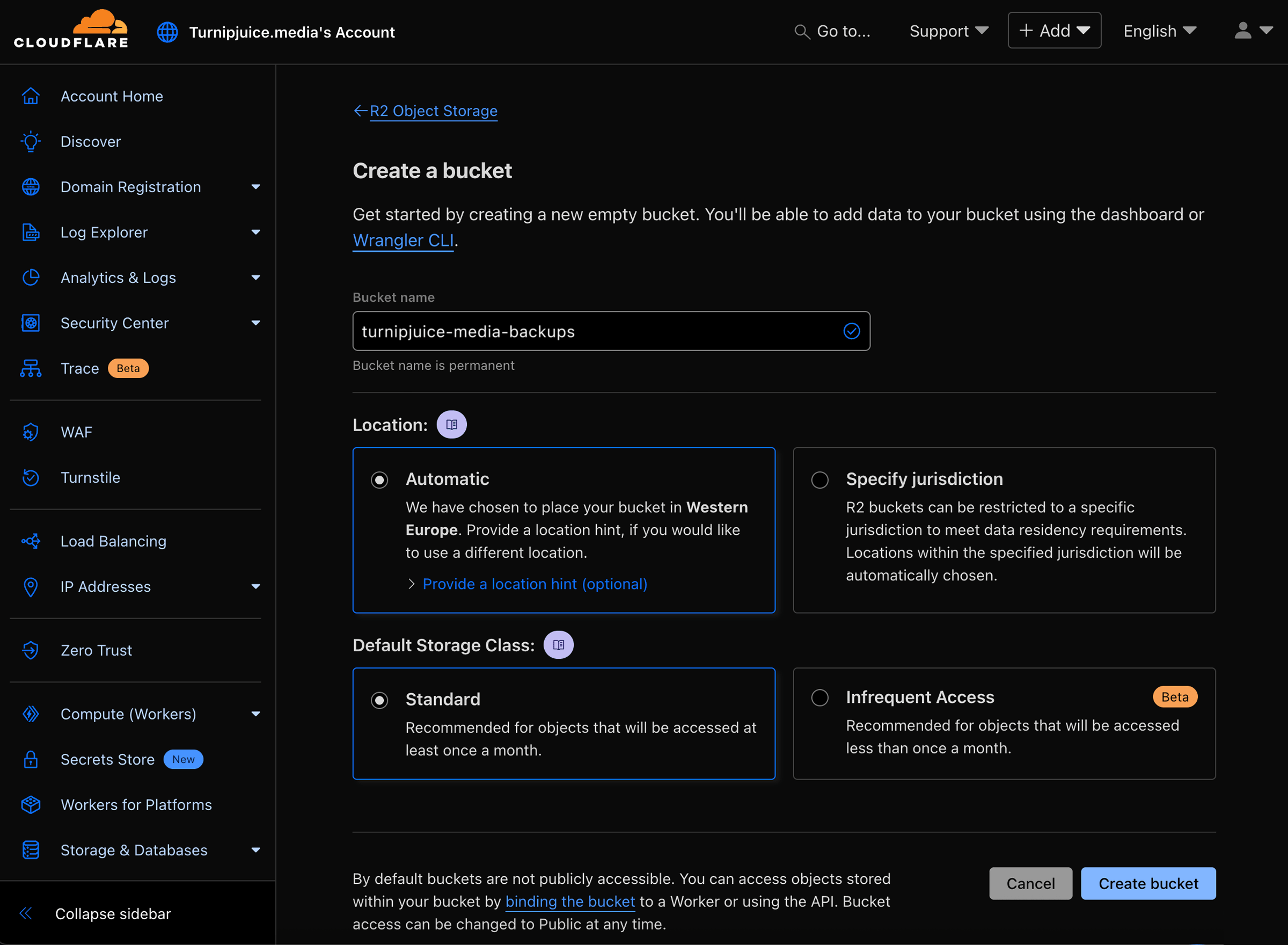Click the globe icon beside the account name
Viewport: 1288px width, 945px height.
tap(167, 32)
